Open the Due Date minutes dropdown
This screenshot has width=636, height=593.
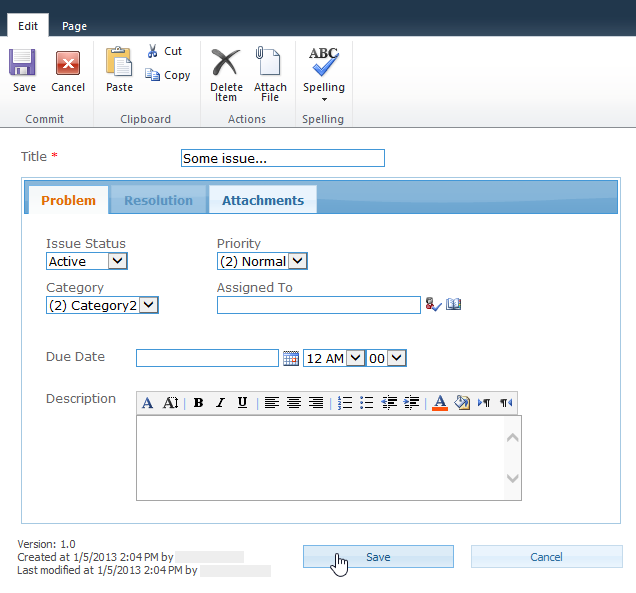pyautogui.click(x=386, y=358)
